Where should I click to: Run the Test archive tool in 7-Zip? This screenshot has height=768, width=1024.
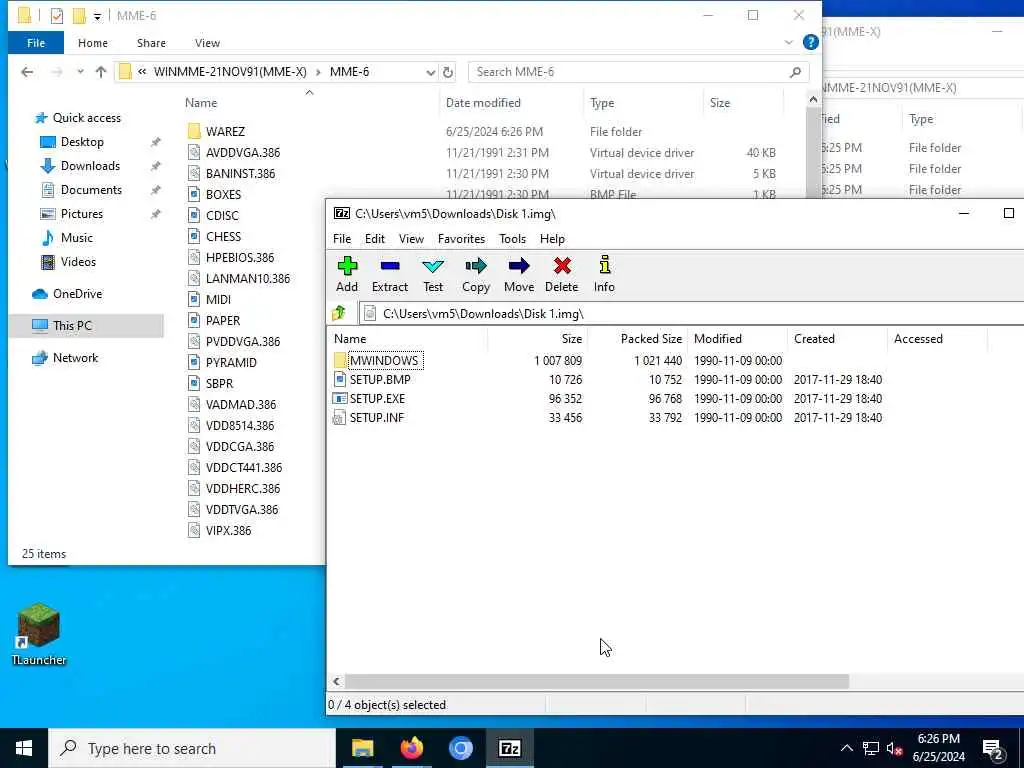click(433, 274)
